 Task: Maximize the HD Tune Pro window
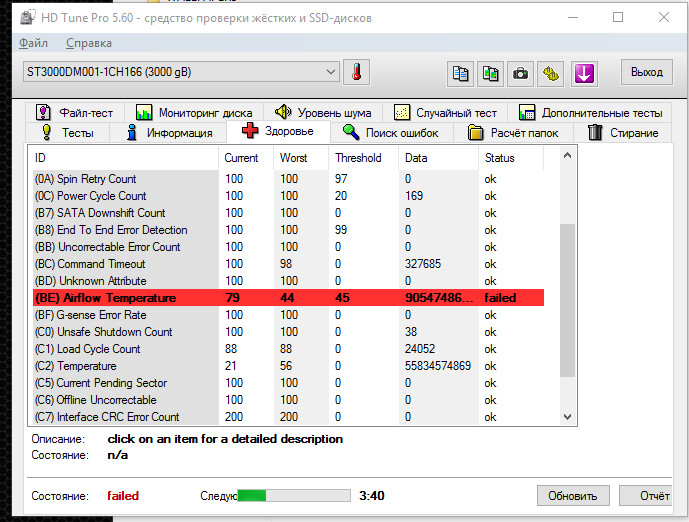[618, 17]
